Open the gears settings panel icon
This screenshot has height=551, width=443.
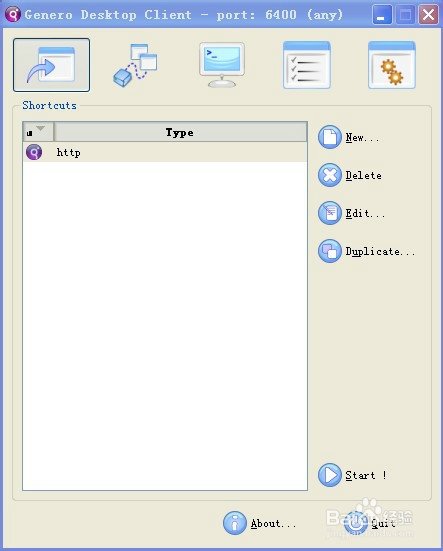[392, 65]
